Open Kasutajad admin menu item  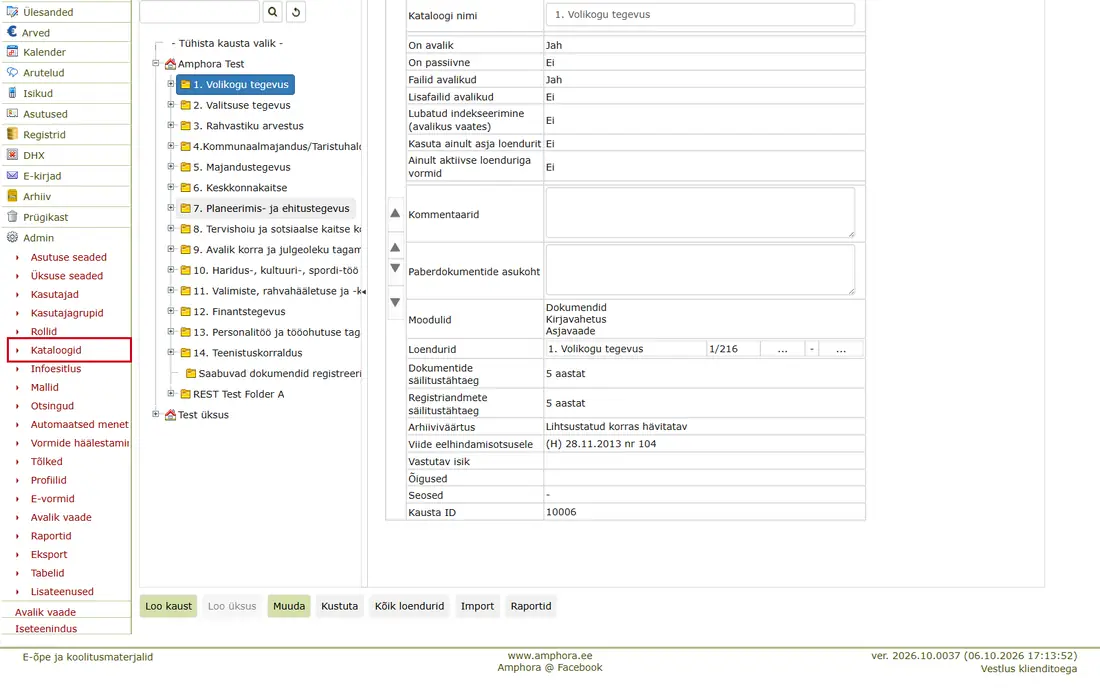pyautogui.click(x=55, y=295)
